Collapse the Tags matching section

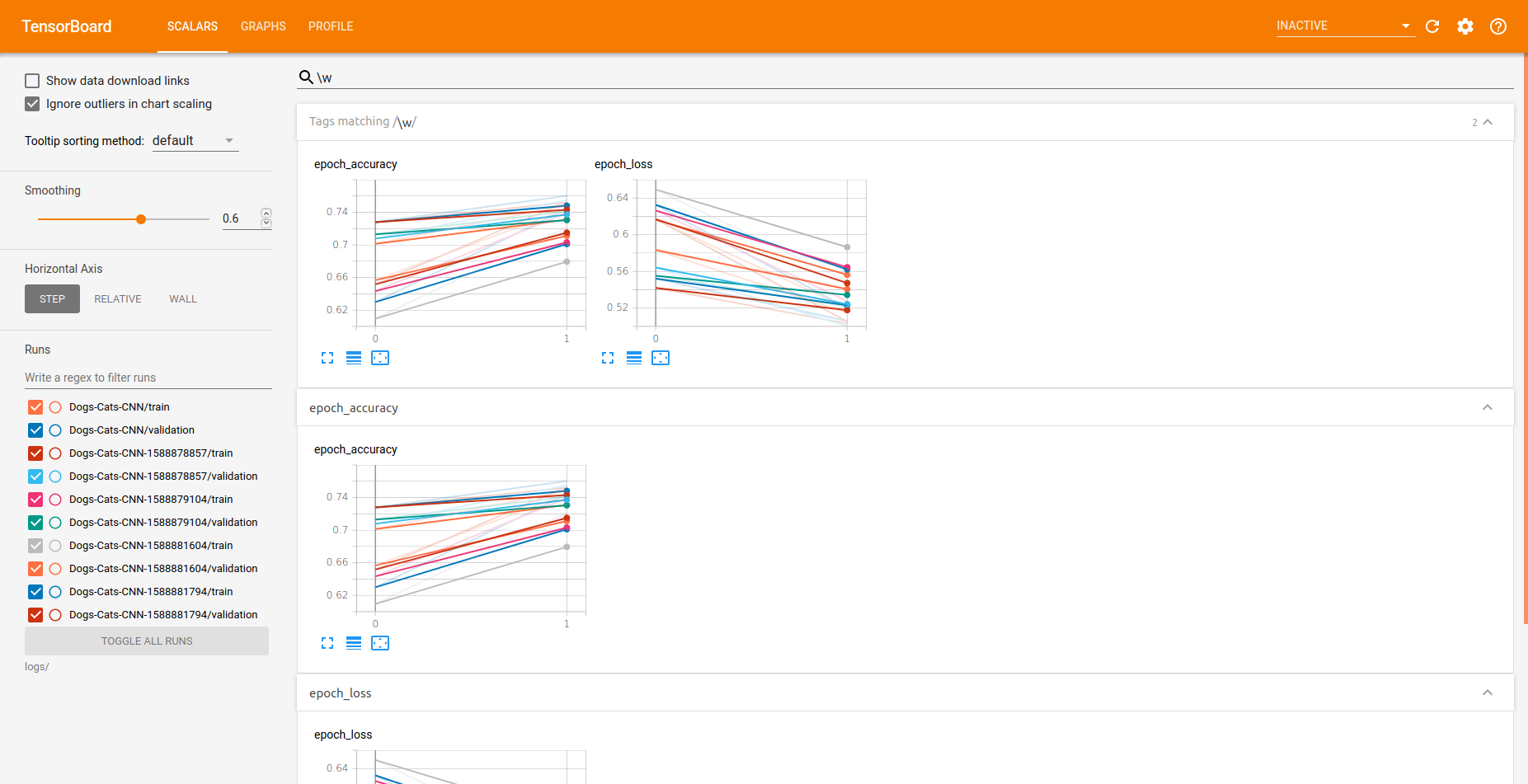(x=1488, y=122)
